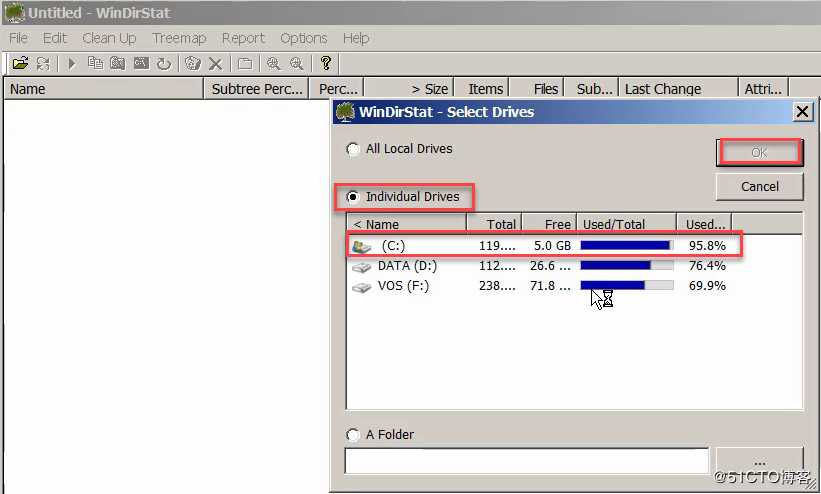Open the Options menu
821x494 pixels.
coord(304,38)
